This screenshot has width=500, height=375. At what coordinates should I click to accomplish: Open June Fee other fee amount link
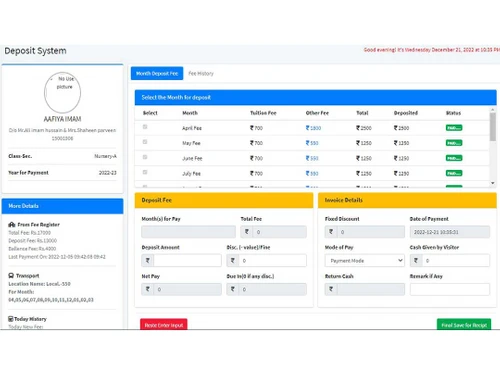pyautogui.click(x=312, y=158)
